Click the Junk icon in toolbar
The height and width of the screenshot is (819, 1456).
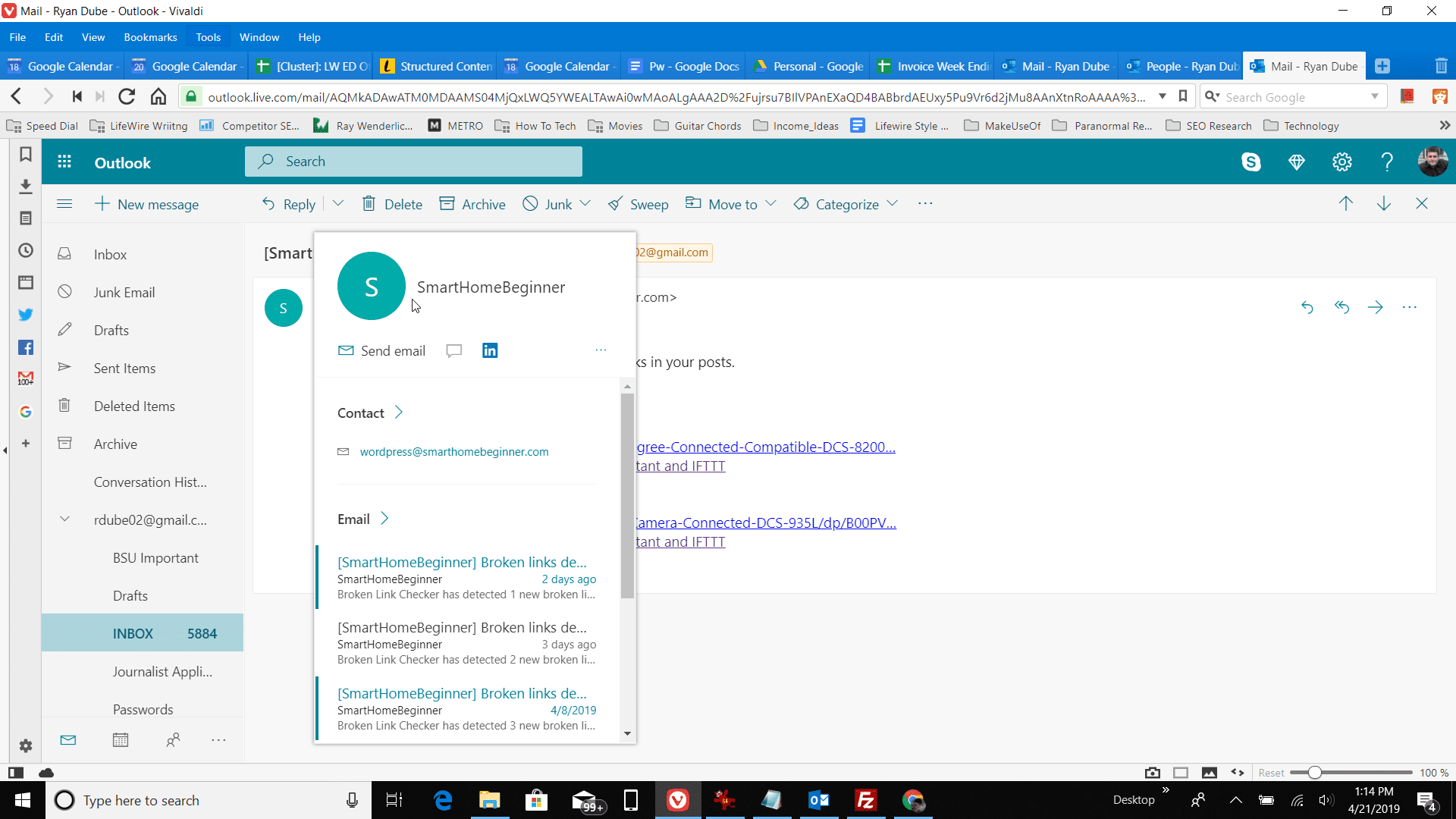(530, 204)
